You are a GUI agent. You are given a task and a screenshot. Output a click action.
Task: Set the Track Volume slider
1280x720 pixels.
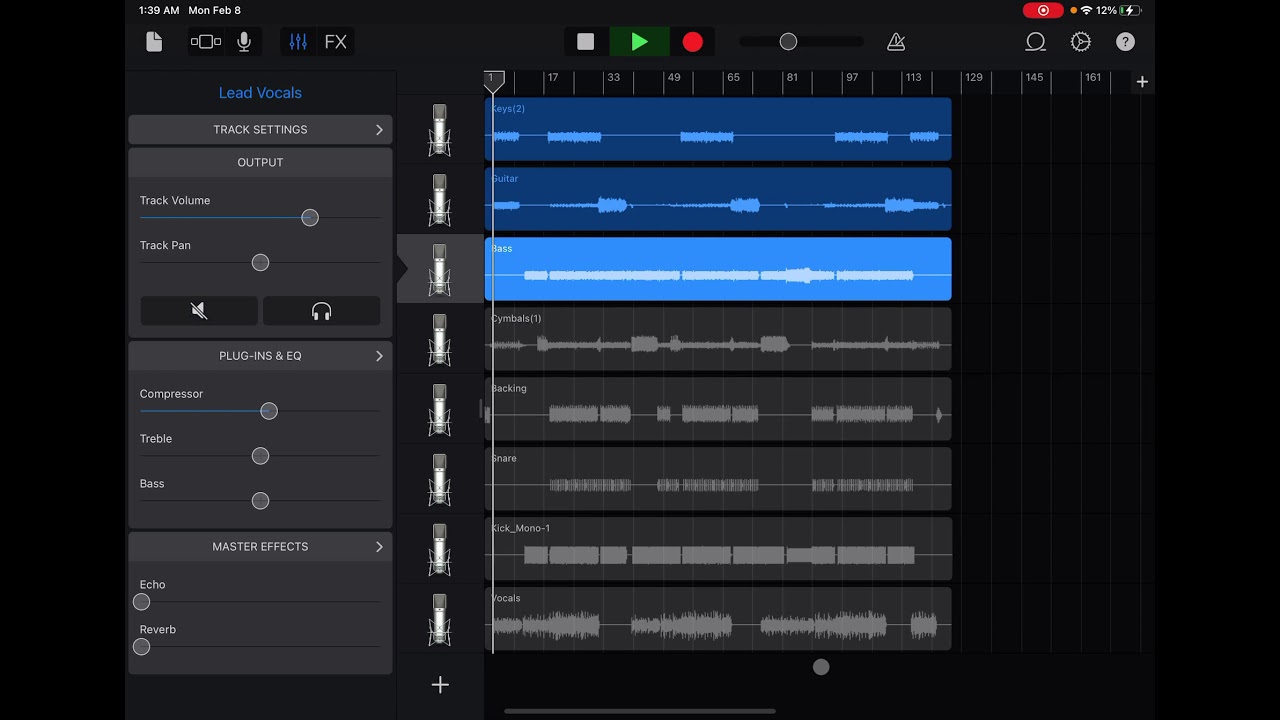[x=310, y=218]
